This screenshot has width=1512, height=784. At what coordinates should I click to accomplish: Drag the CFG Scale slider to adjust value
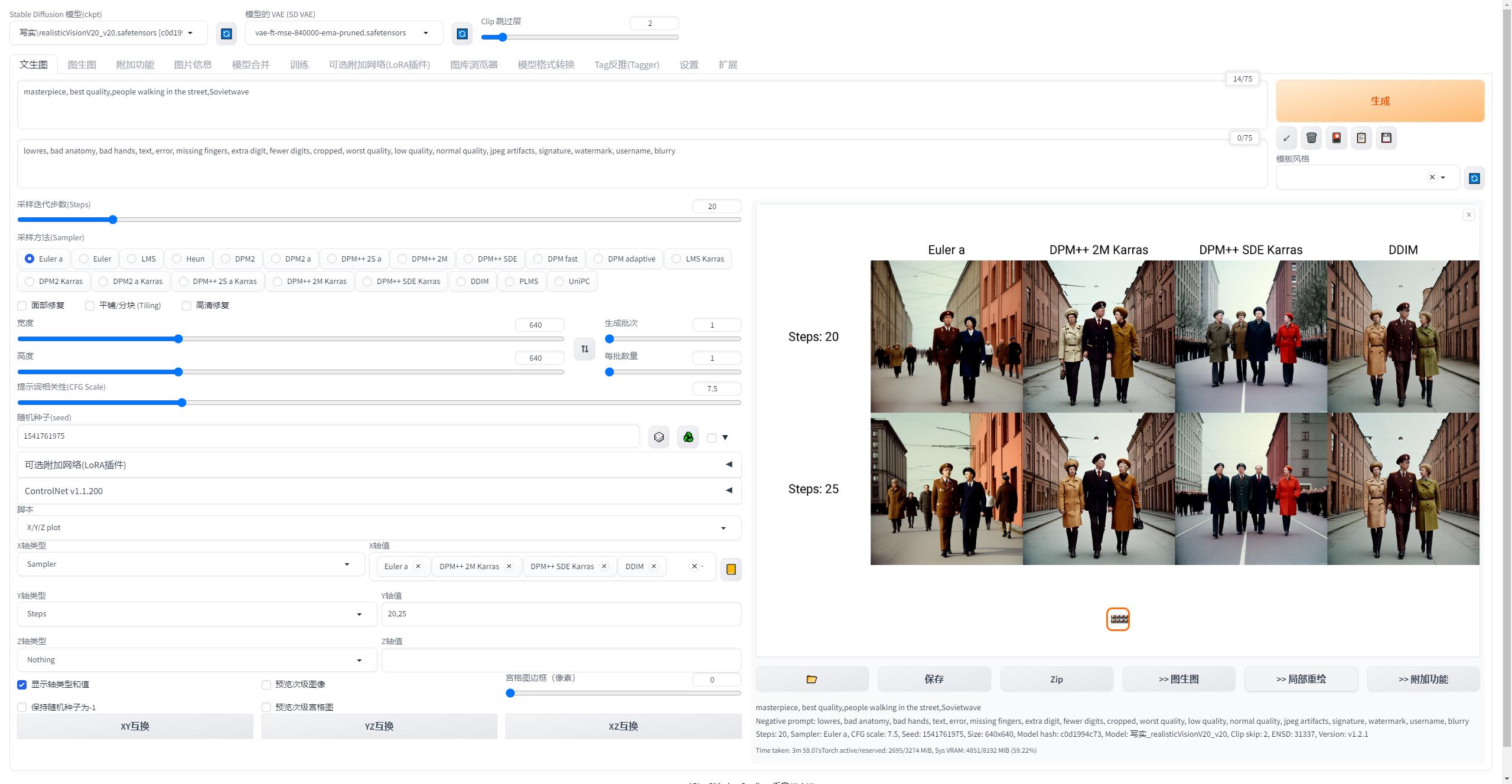[184, 402]
